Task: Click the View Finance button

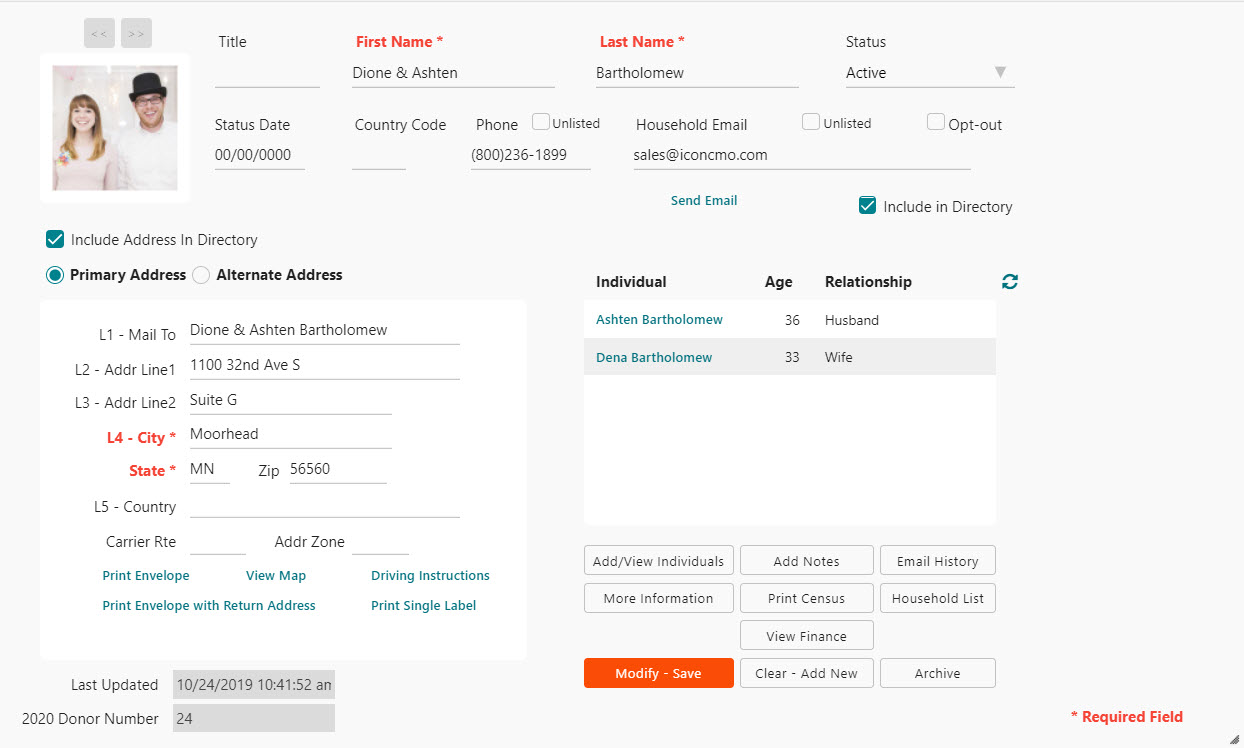Action: click(806, 635)
